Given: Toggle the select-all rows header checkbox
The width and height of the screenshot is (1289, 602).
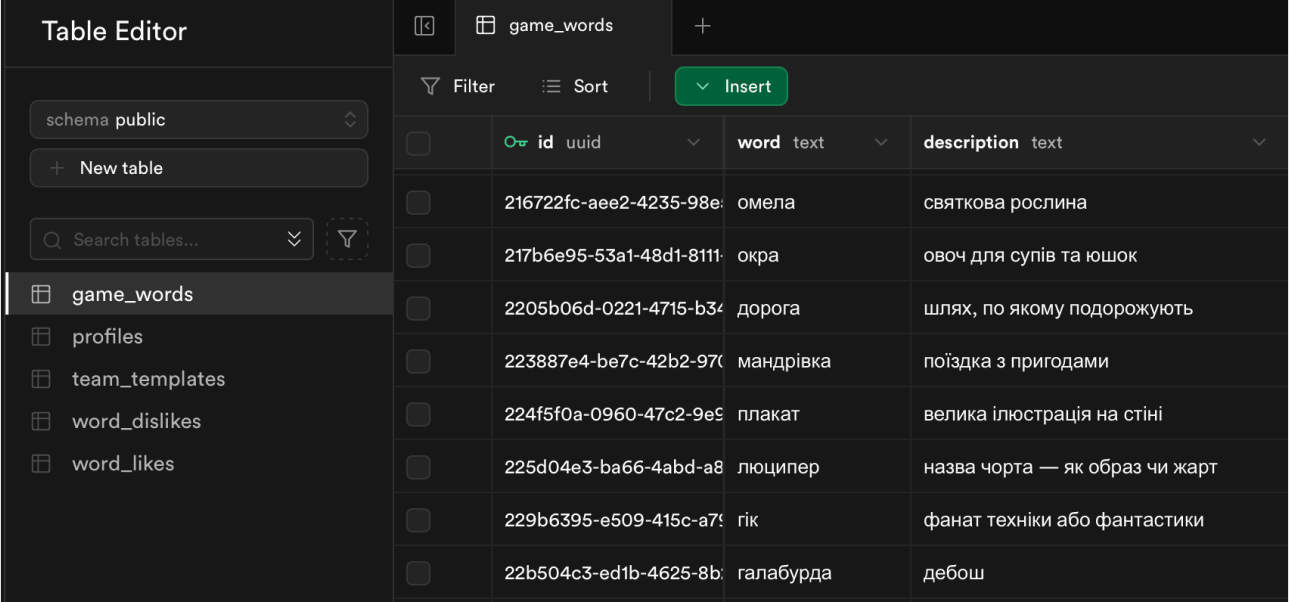Looking at the screenshot, I should point(418,143).
